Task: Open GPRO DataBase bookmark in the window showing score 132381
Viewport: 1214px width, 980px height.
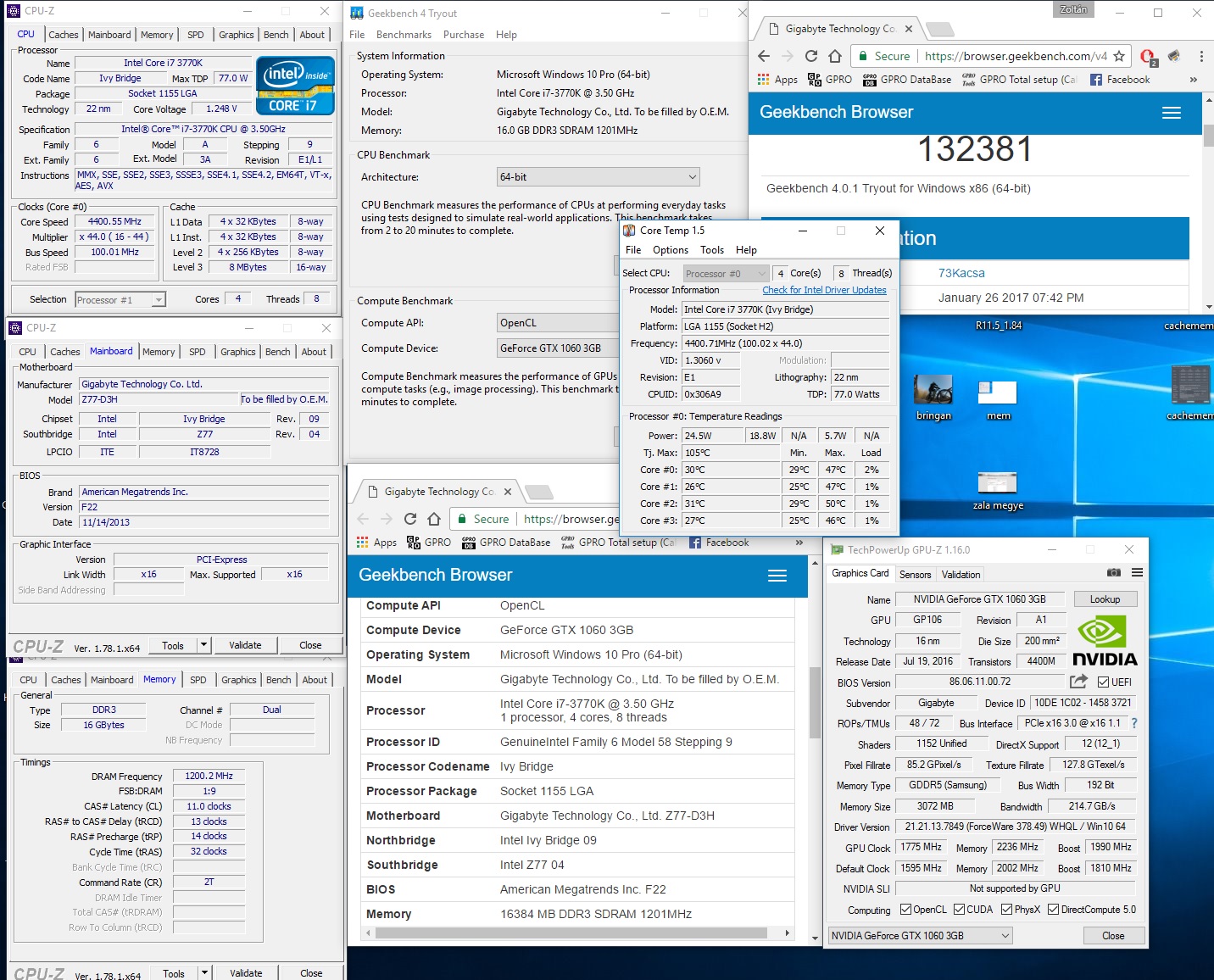Action: 907,80
